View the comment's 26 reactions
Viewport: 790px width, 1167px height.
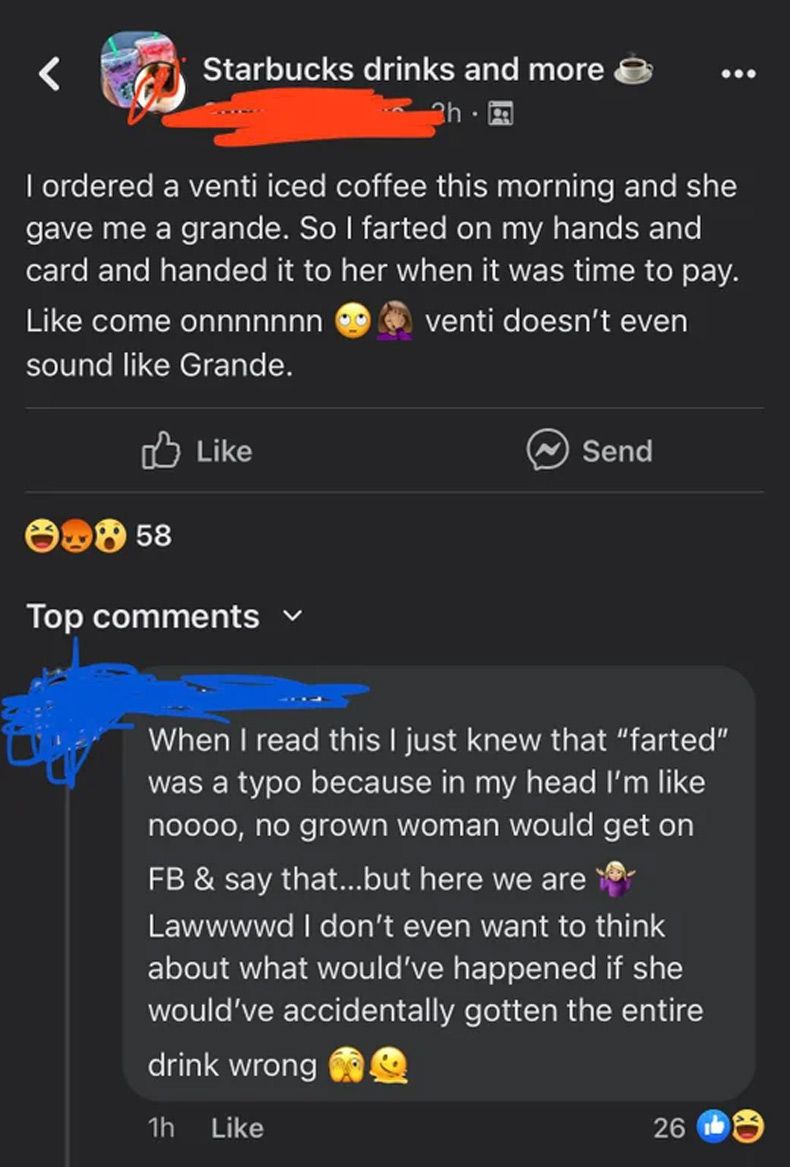(669, 1128)
